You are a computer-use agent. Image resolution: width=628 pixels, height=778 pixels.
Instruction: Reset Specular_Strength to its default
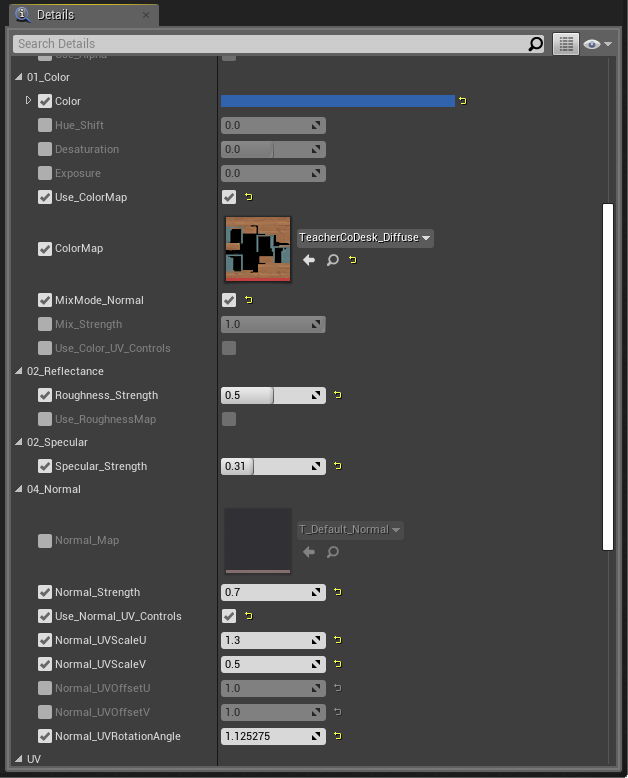click(338, 466)
